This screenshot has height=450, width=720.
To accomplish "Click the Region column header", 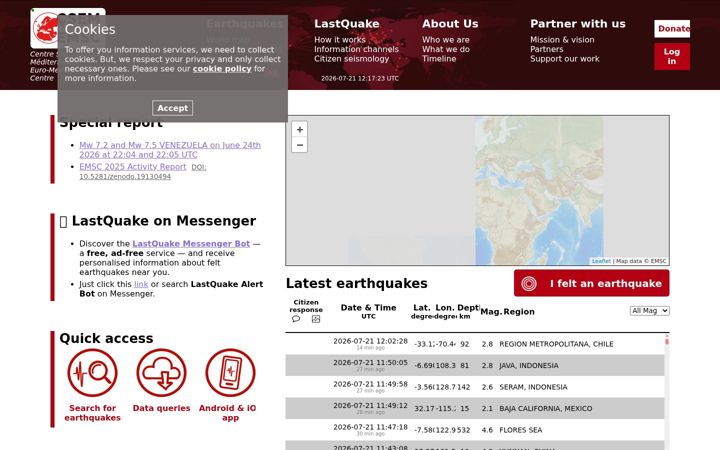I will click(x=519, y=311).
